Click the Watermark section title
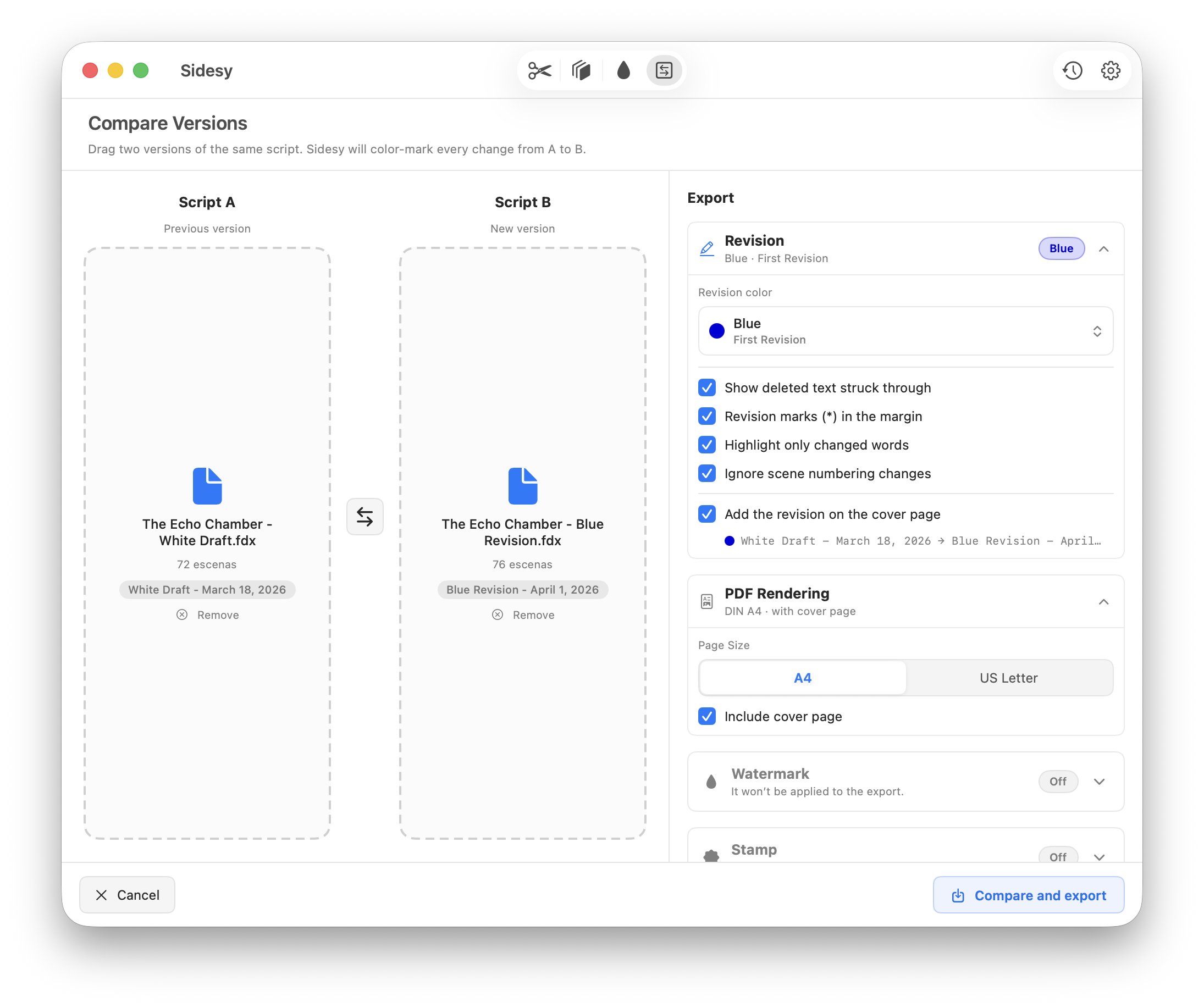The height and width of the screenshot is (1008, 1204). 770,774
